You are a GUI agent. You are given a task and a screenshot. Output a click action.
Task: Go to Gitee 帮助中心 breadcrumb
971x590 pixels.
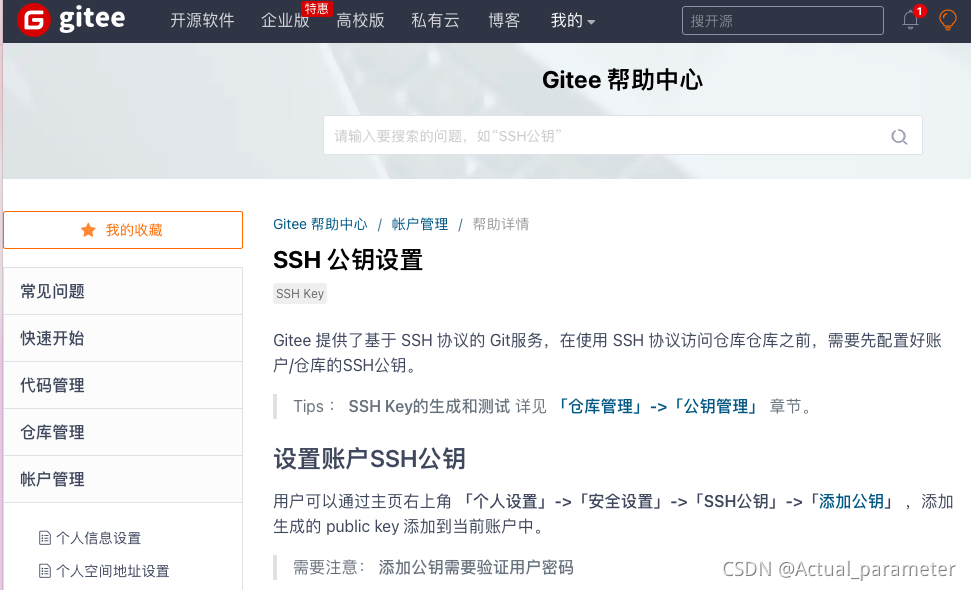(x=320, y=224)
